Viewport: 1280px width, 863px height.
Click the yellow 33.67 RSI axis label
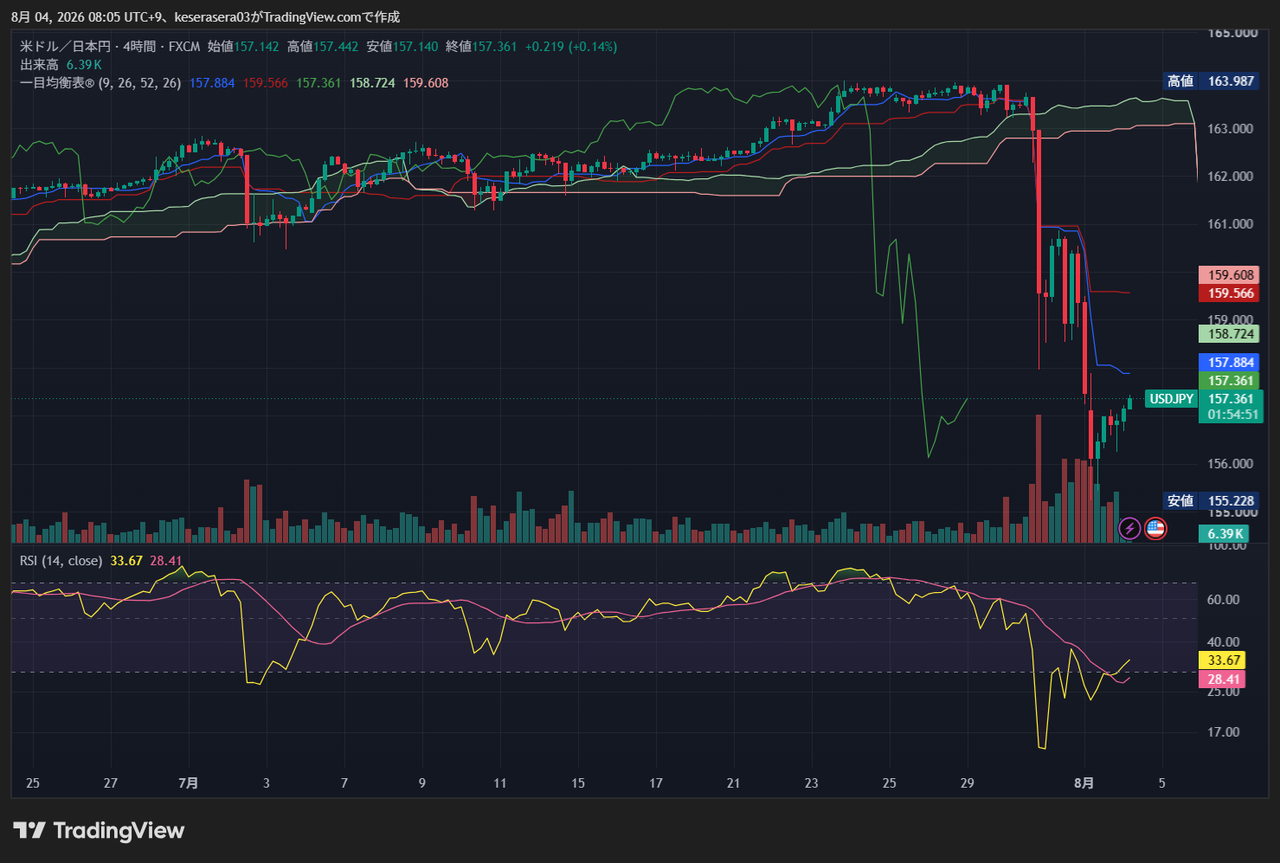(1222, 660)
